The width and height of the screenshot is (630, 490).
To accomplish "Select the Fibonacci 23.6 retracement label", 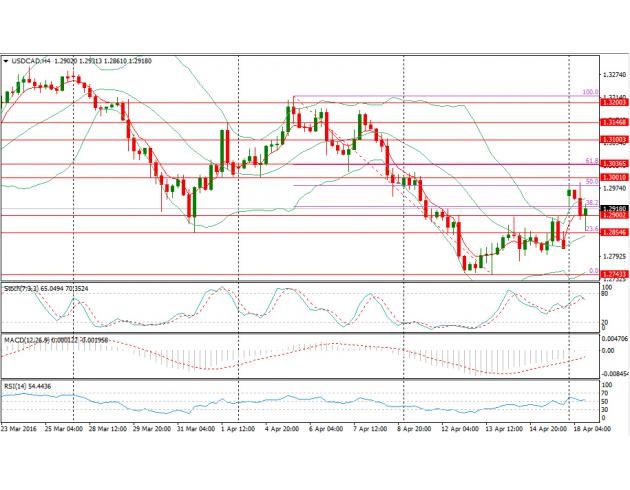I will [x=590, y=229].
